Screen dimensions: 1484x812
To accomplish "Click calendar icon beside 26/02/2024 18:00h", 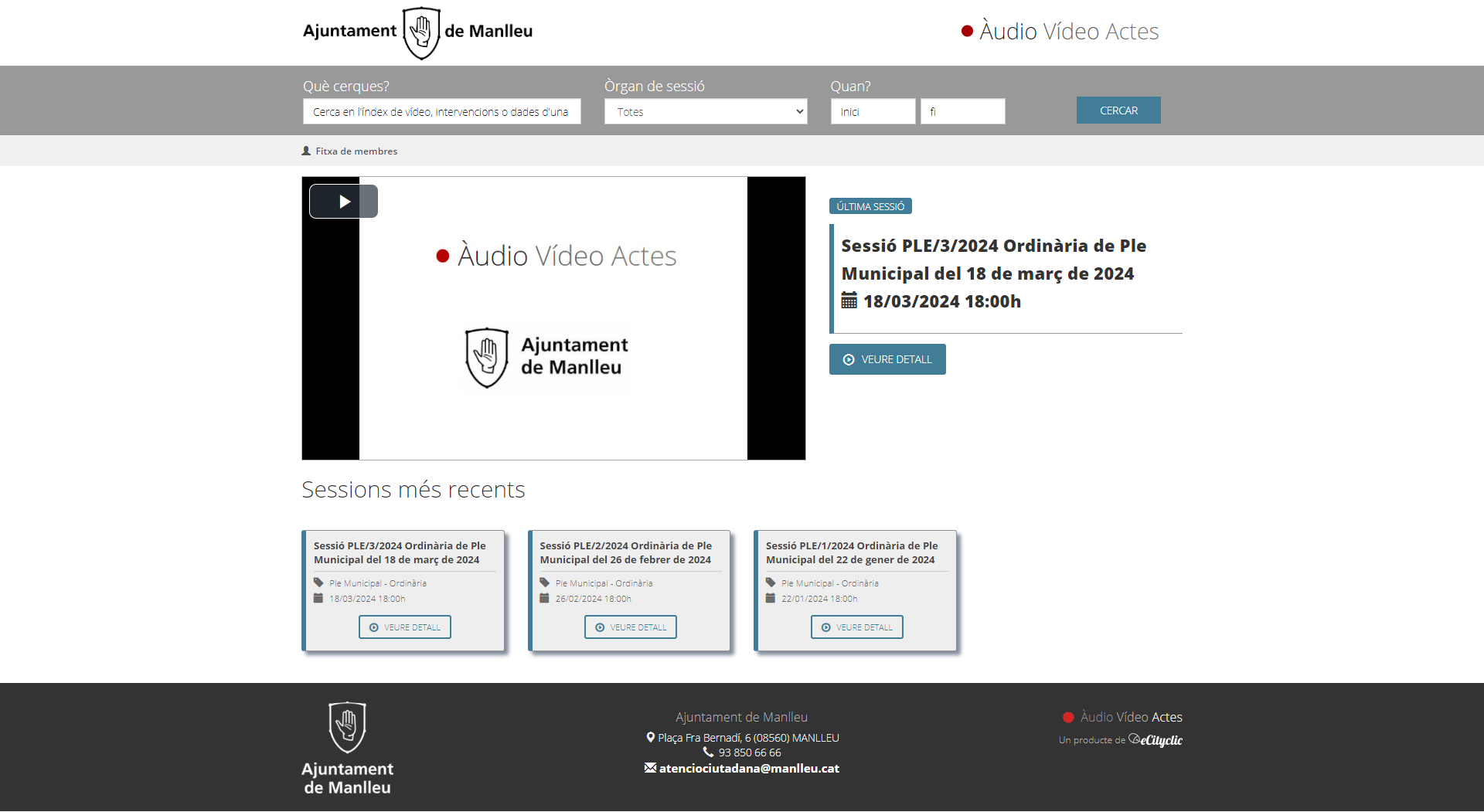I will [x=544, y=598].
